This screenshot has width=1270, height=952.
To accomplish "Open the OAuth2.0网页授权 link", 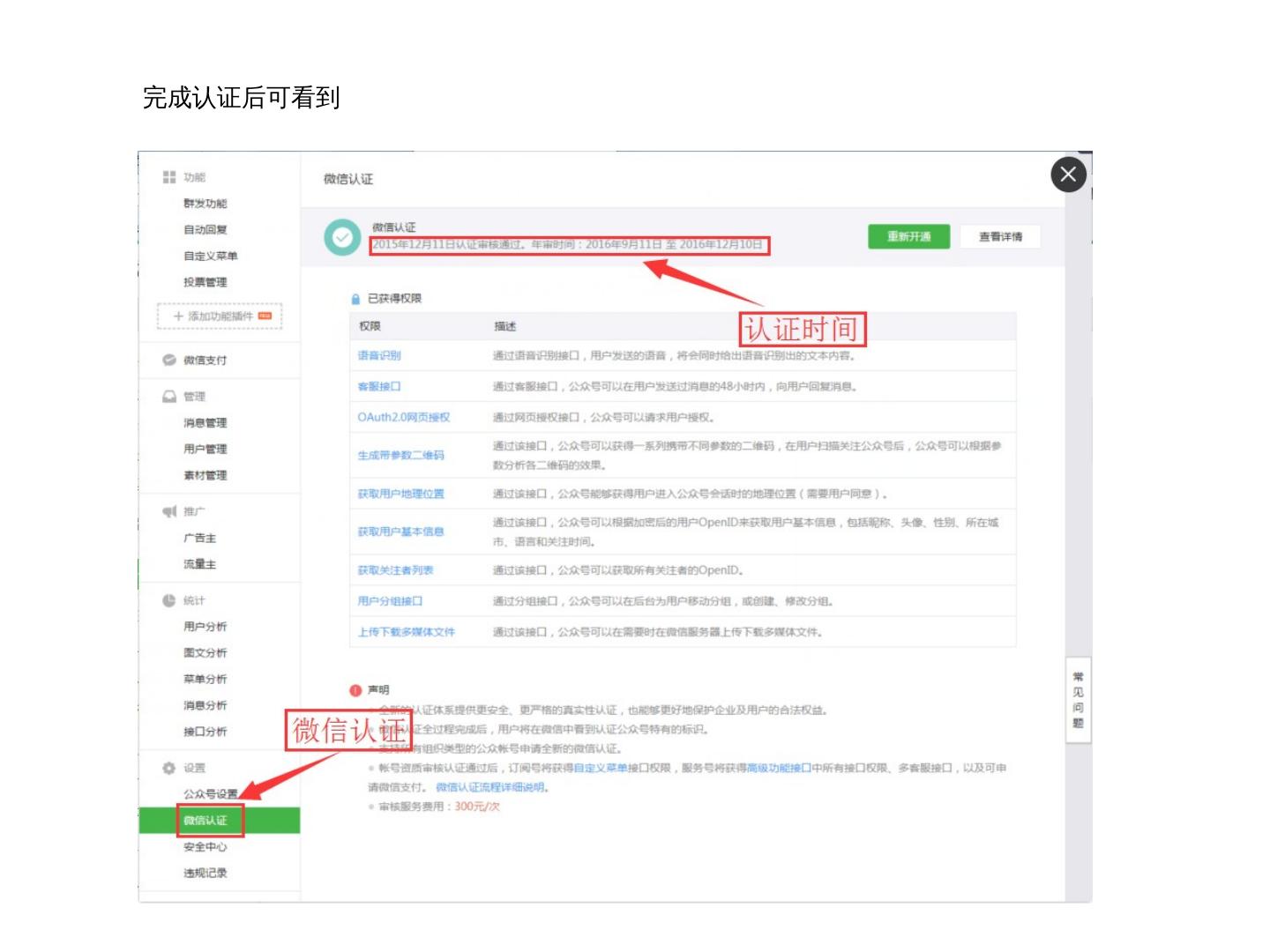I will pos(404,417).
